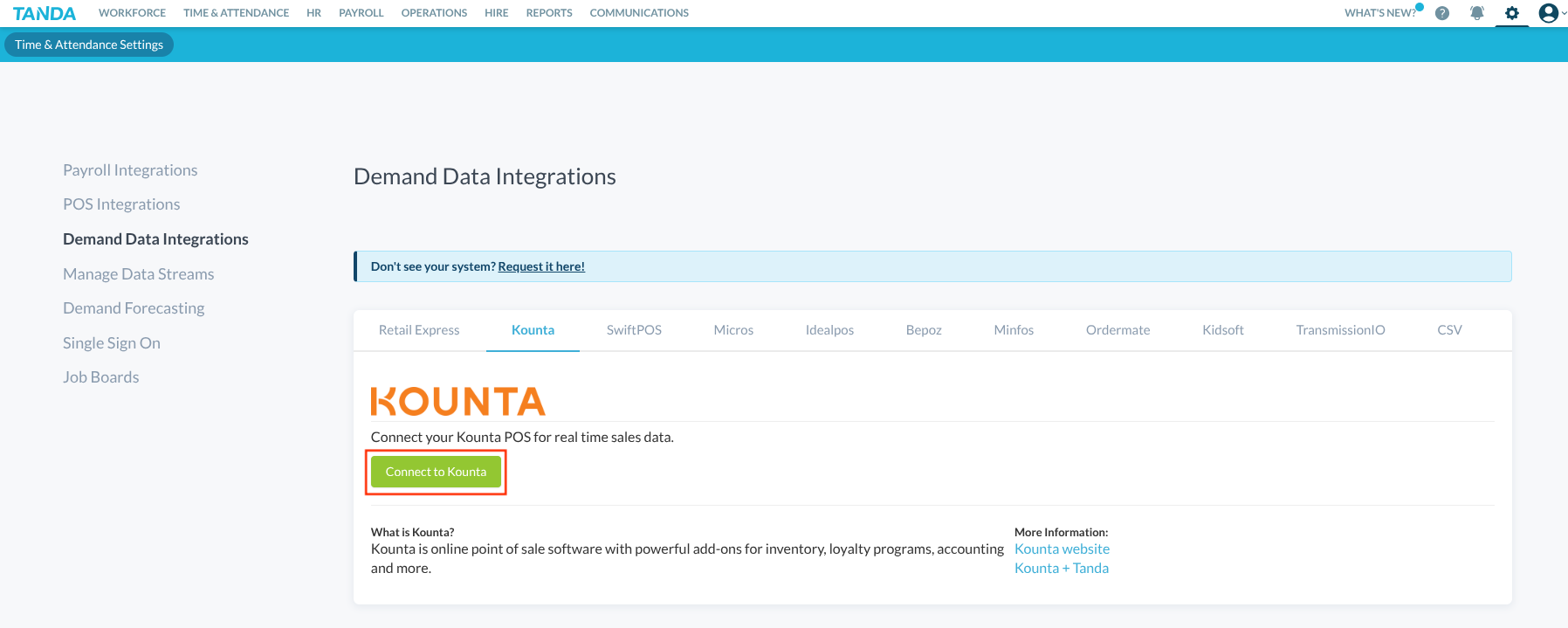Open the Communications menu

point(639,13)
